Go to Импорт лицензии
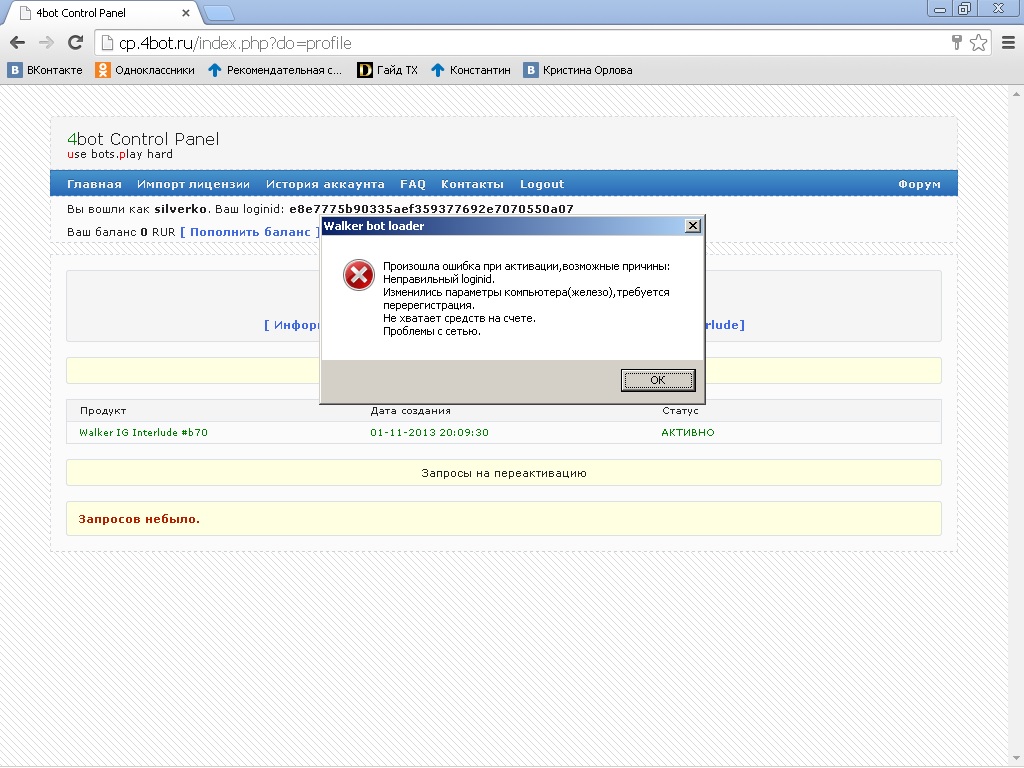Viewport: 1024px width, 768px height. tap(193, 184)
